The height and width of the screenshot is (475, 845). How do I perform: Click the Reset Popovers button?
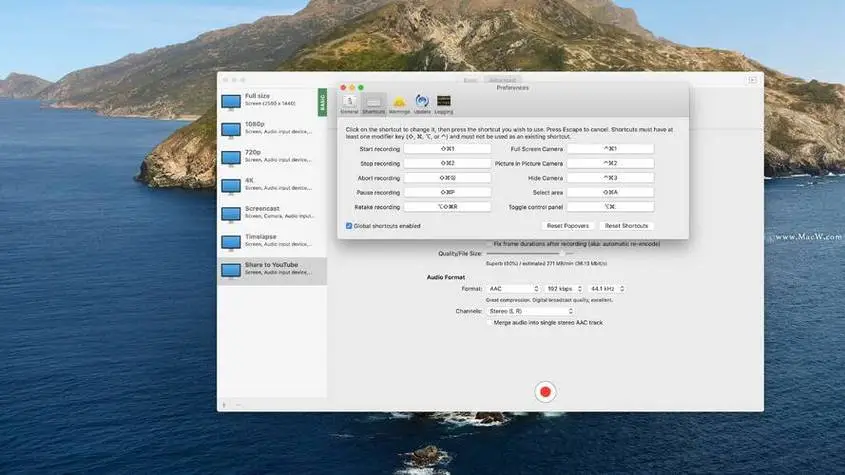(567, 226)
